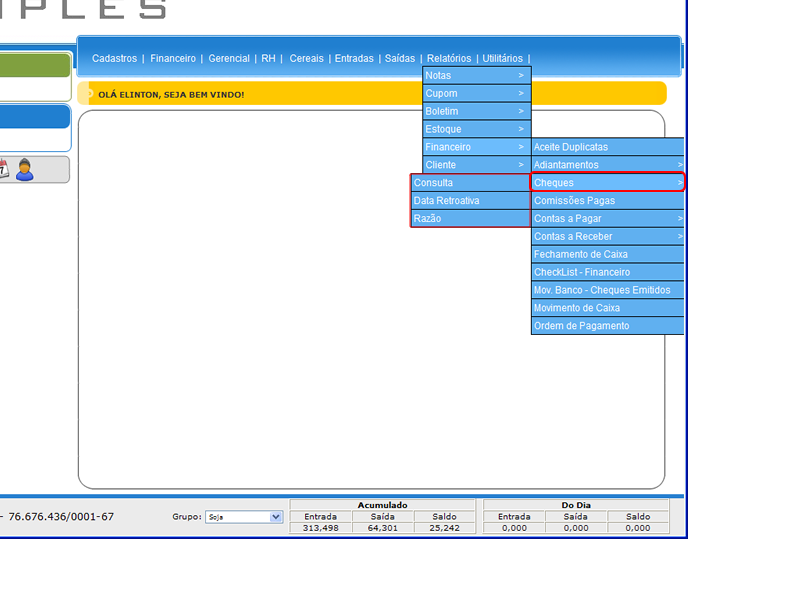Open the Utilitários menu
Image resolution: width=800 pixels, height=600 pixels.
pyautogui.click(x=502, y=58)
